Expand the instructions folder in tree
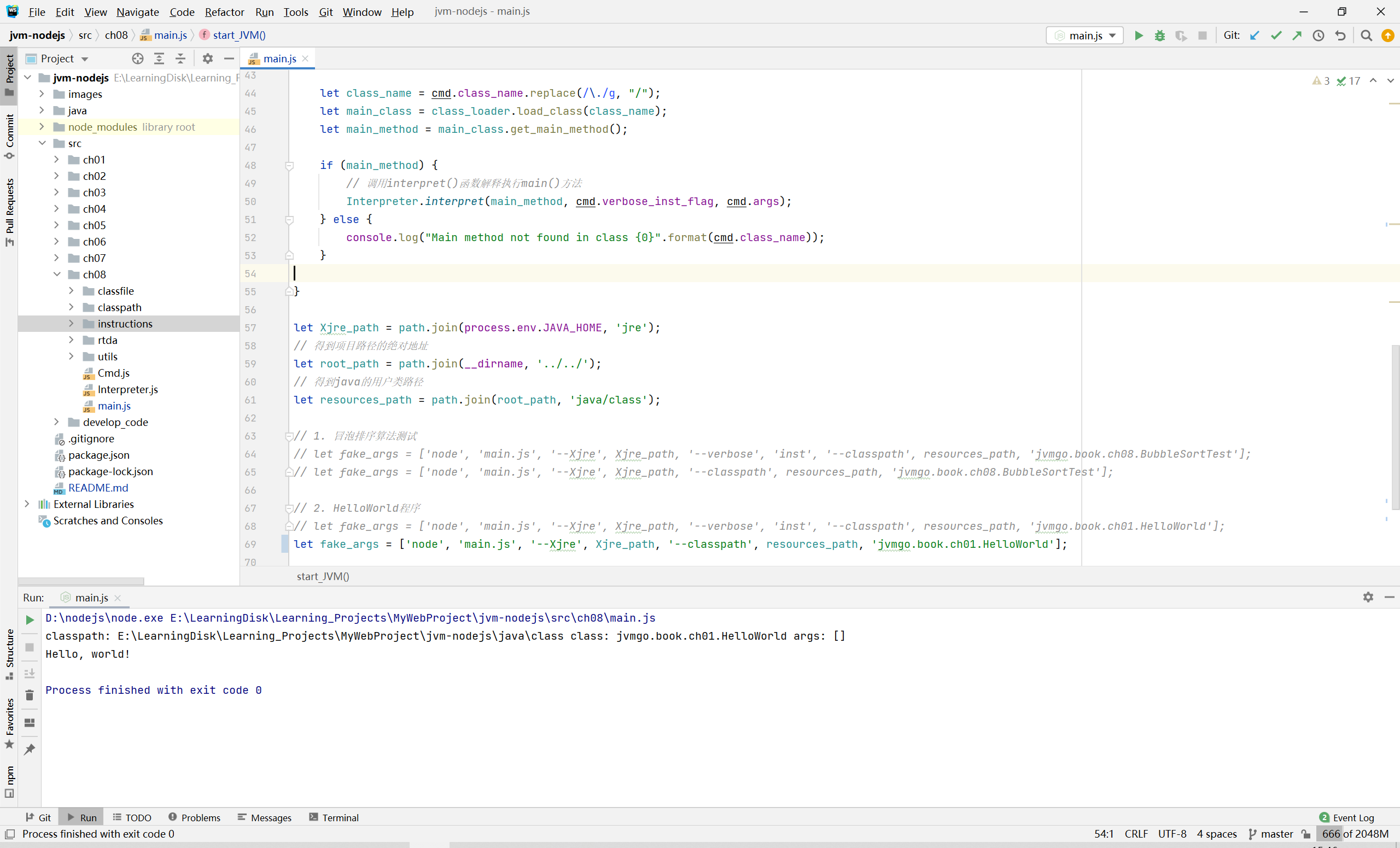The width and height of the screenshot is (1400, 848). [71, 323]
